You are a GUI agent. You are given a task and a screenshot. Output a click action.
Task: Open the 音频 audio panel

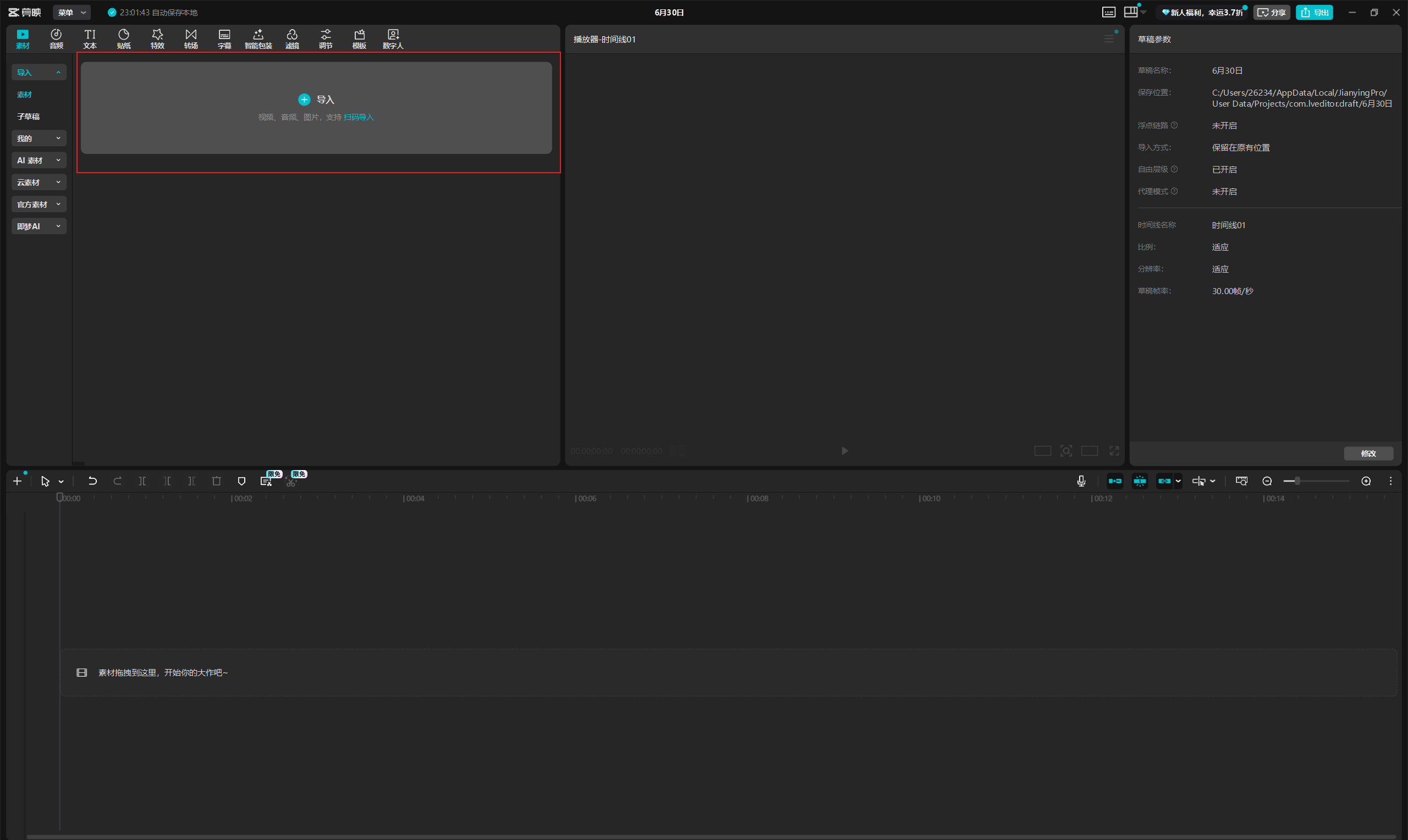56,39
